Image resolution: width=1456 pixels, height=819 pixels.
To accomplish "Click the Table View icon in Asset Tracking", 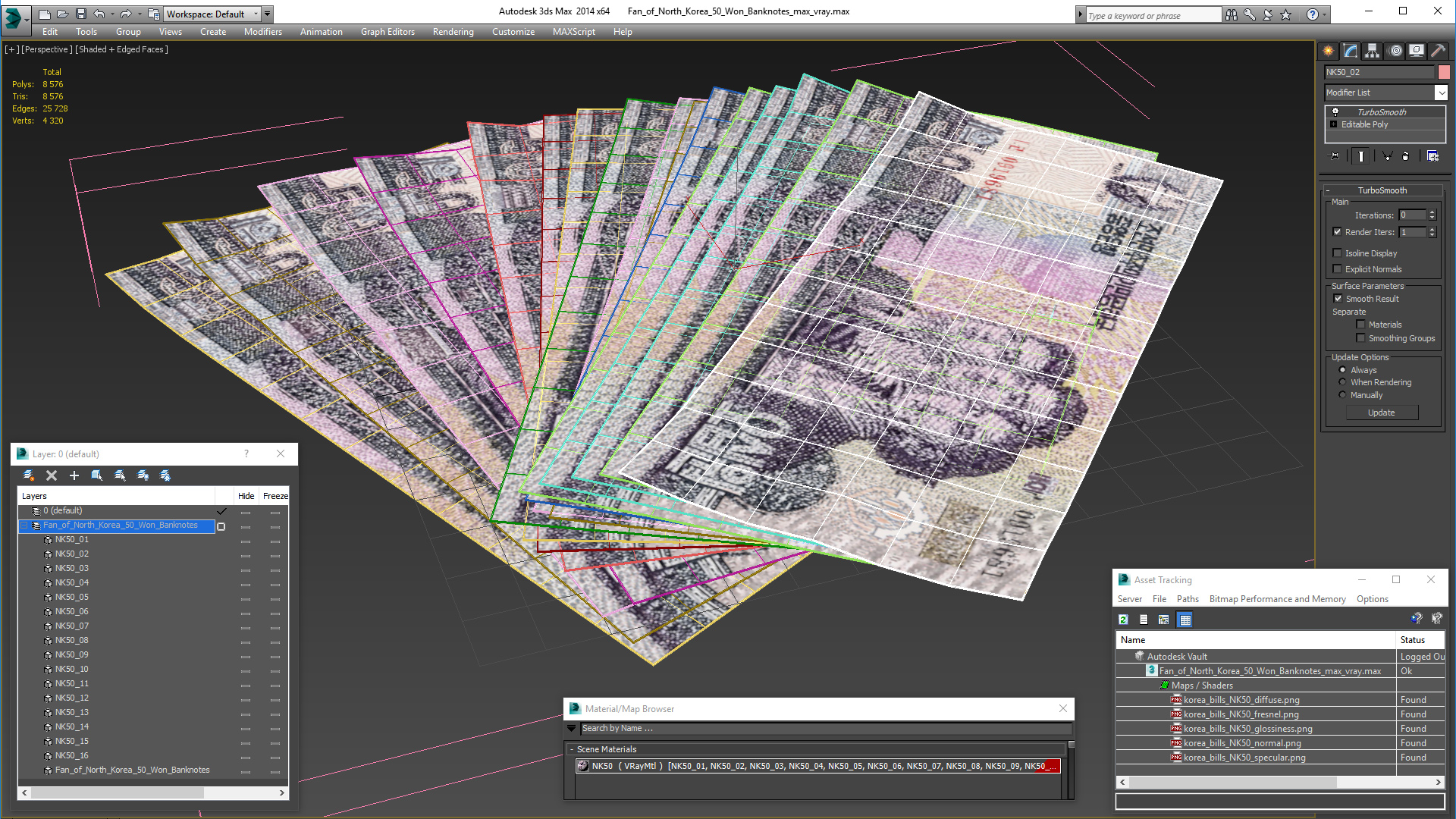I will [1185, 620].
